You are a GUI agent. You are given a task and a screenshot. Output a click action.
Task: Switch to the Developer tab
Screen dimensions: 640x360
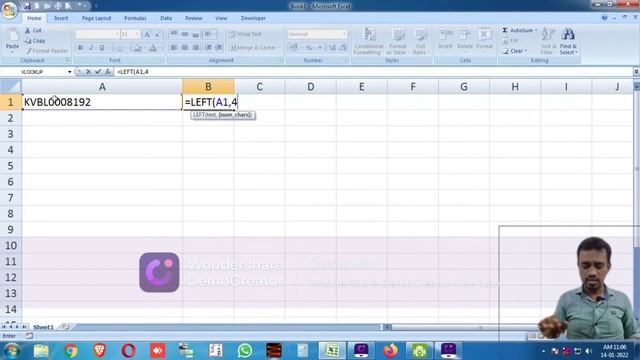[253, 18]
